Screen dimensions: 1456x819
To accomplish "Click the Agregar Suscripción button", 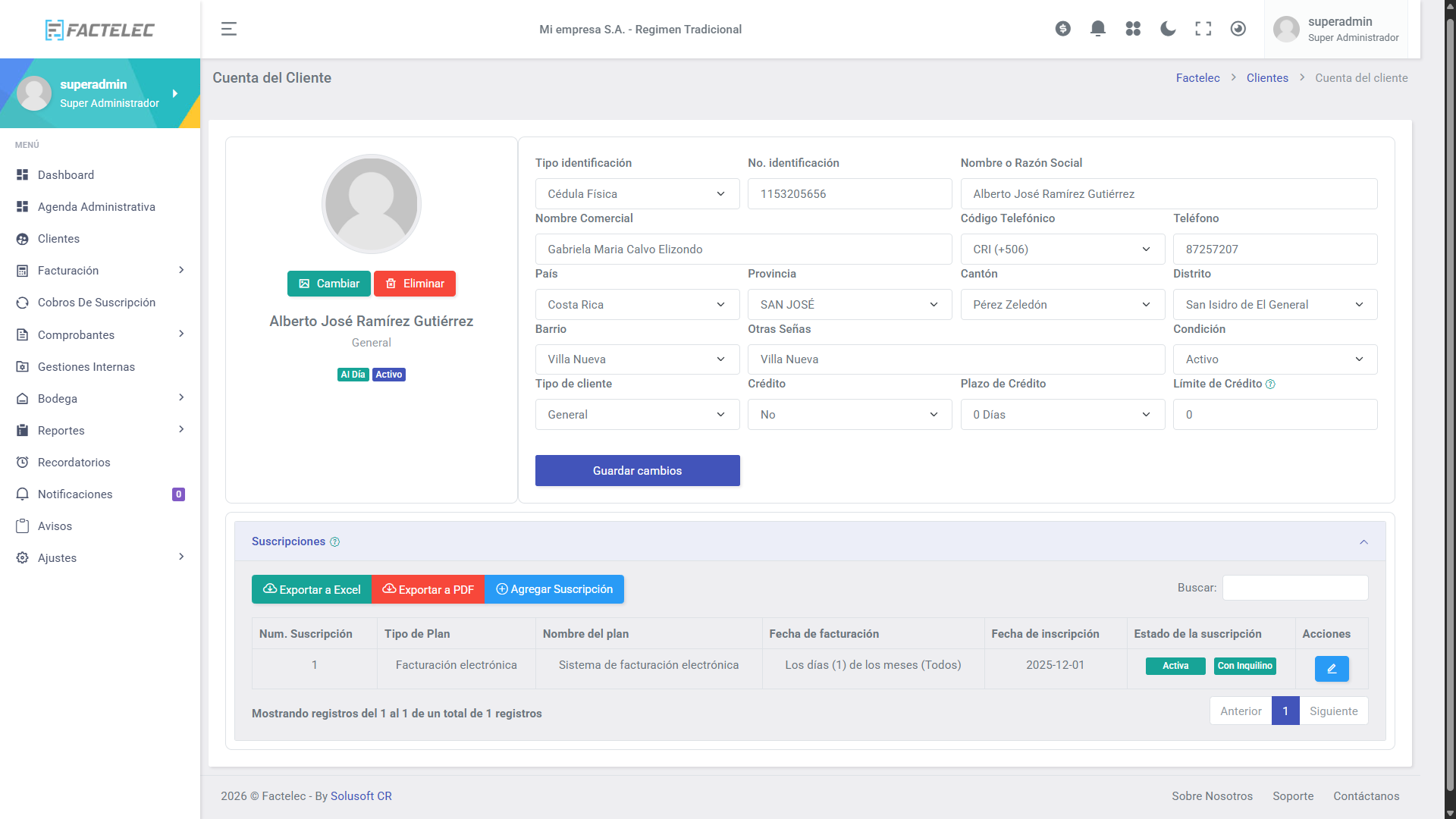I will pyautogui.click(x=554, y=589).
